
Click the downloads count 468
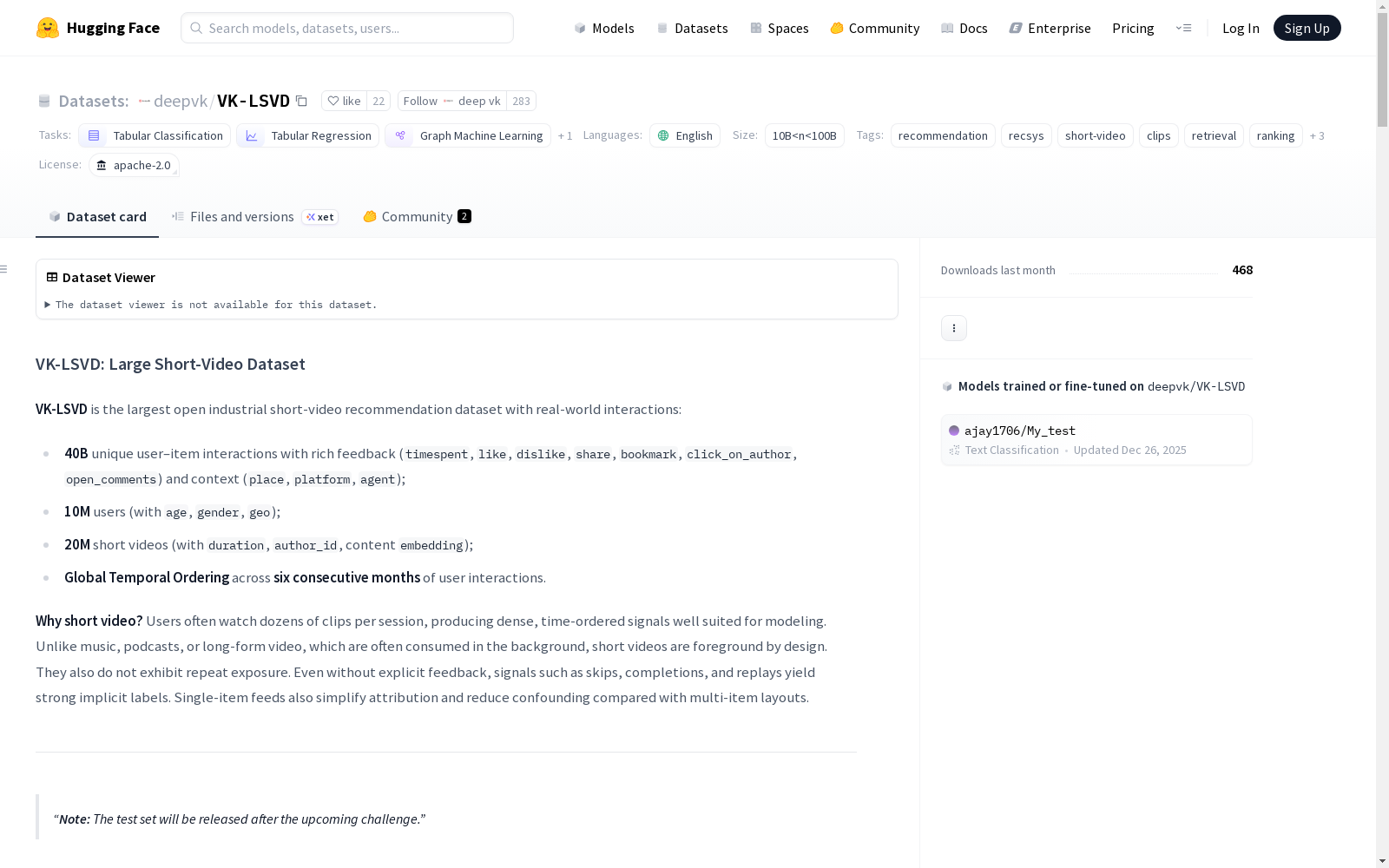tap(1242, 270)
